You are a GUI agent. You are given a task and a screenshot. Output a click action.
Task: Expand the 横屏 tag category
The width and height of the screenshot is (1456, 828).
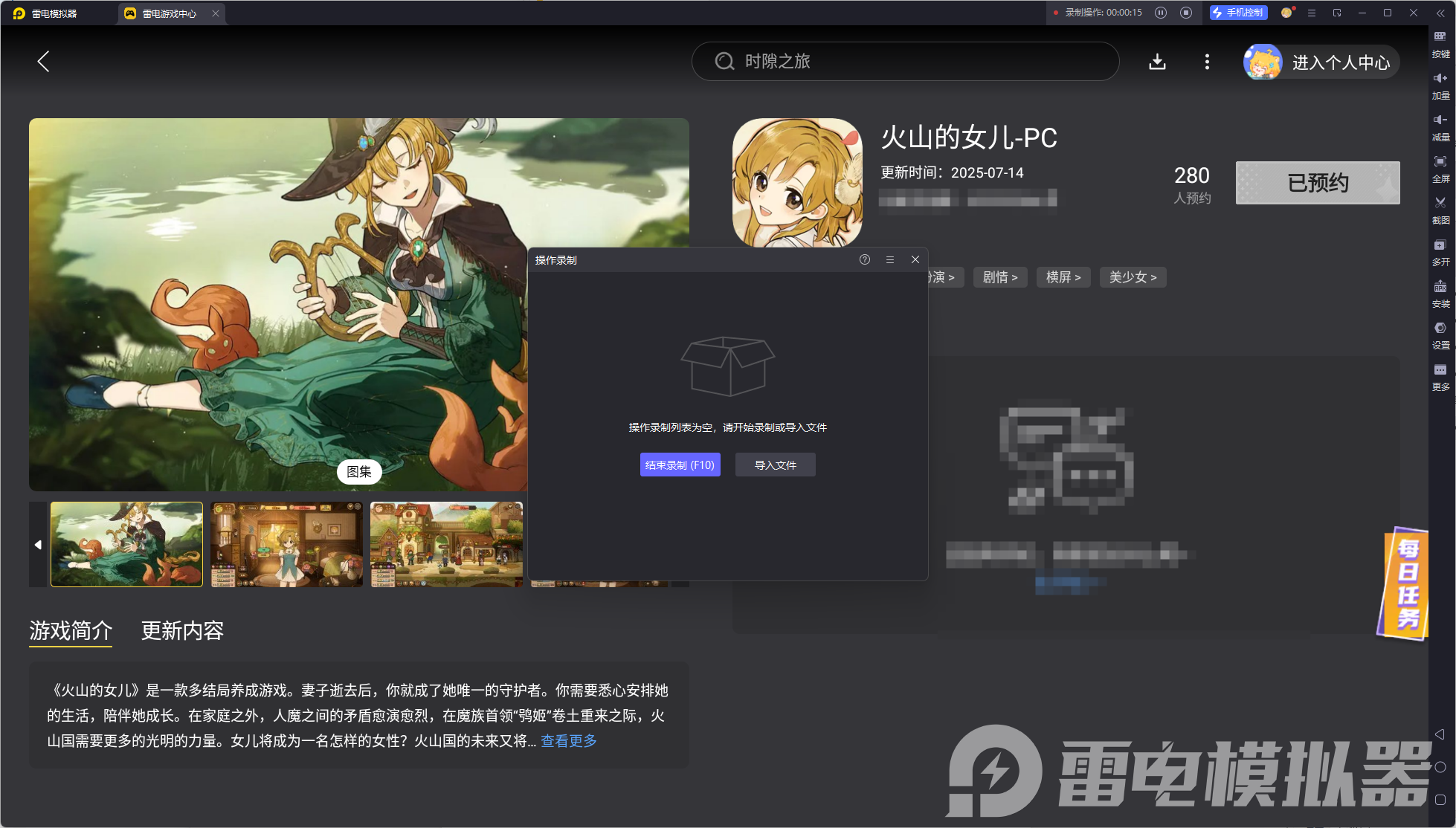[x=1063, y=276]
